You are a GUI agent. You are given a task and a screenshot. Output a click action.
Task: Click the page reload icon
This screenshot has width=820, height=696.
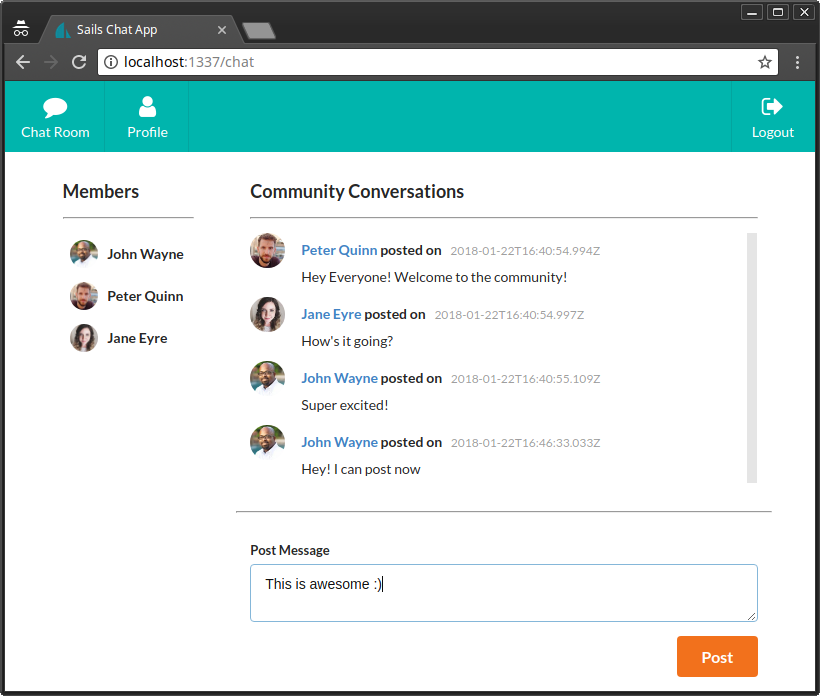pyautogui.click(x=79, y=62)
